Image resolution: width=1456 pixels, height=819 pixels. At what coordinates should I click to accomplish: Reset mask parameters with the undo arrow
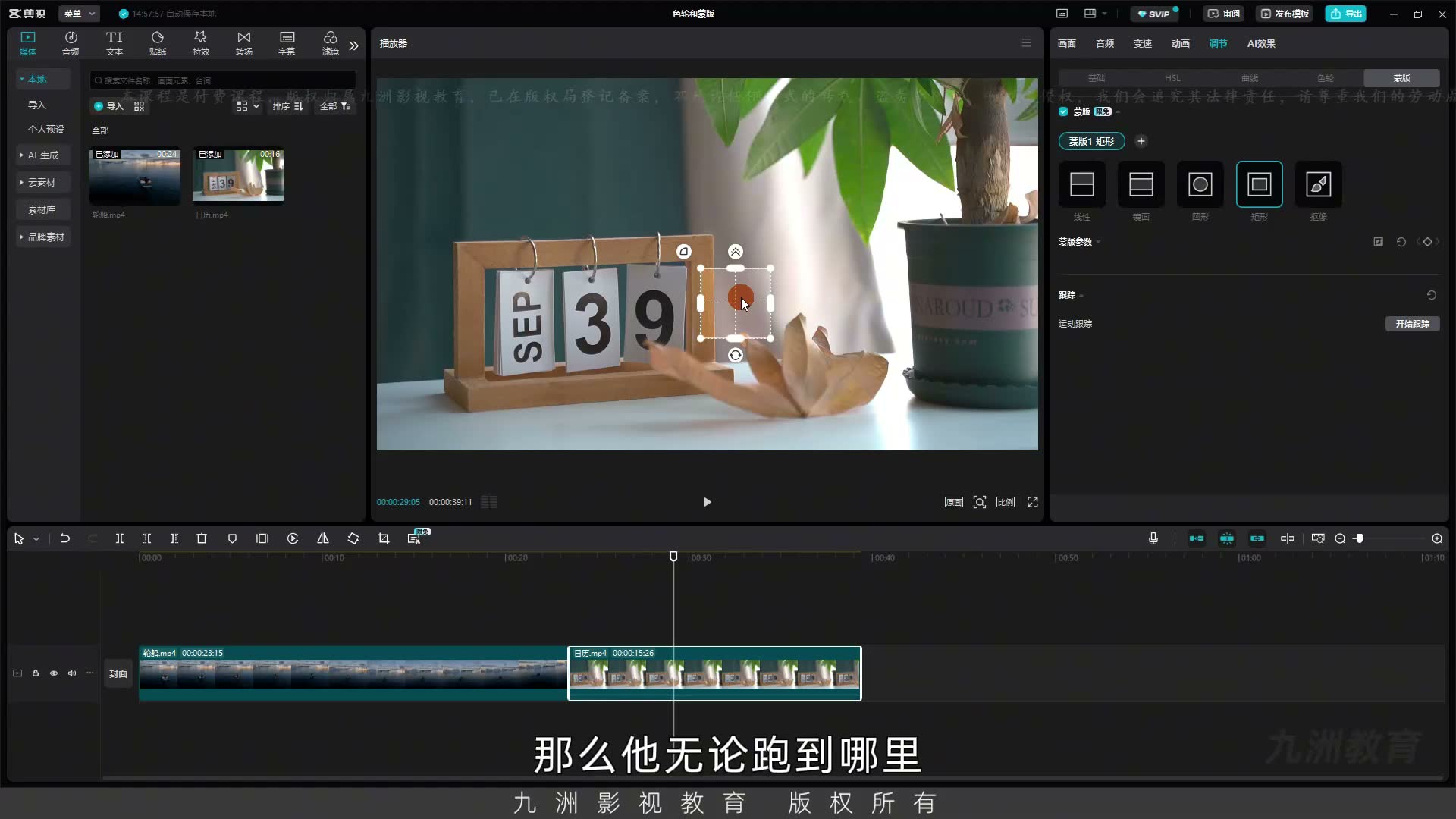(x=1401, y=242)
